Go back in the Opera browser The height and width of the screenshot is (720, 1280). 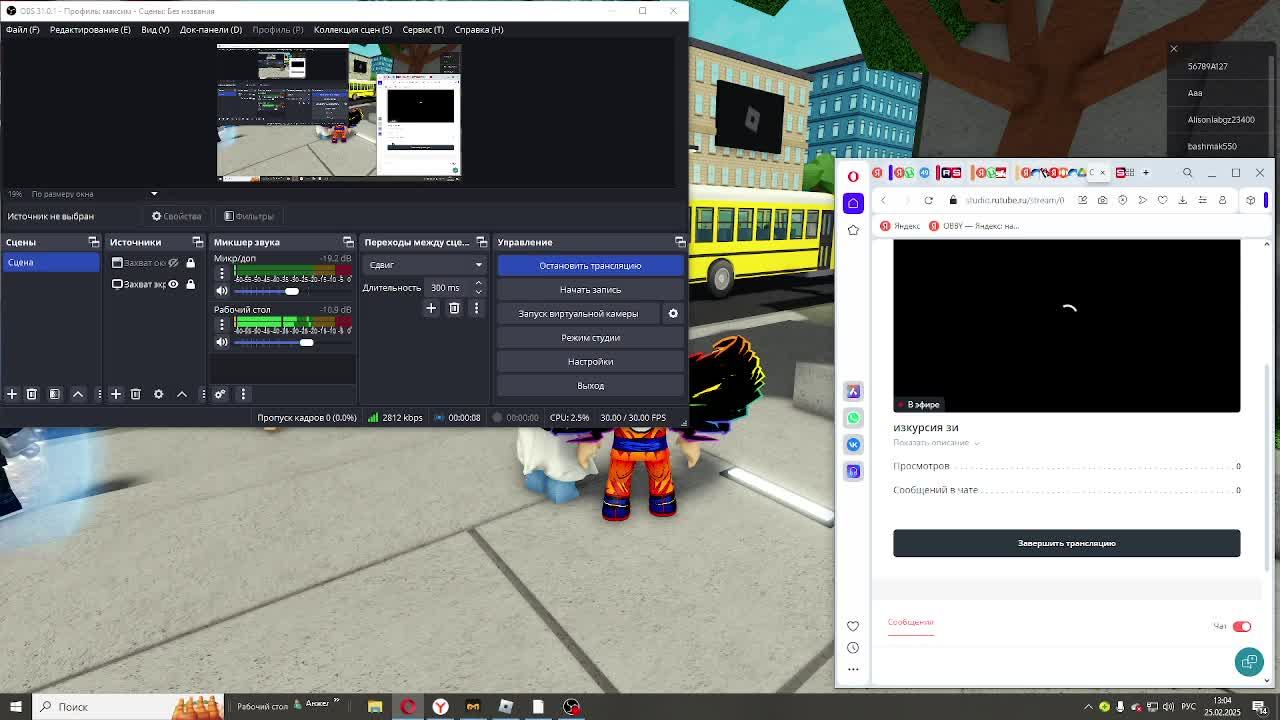coord(883,200)
